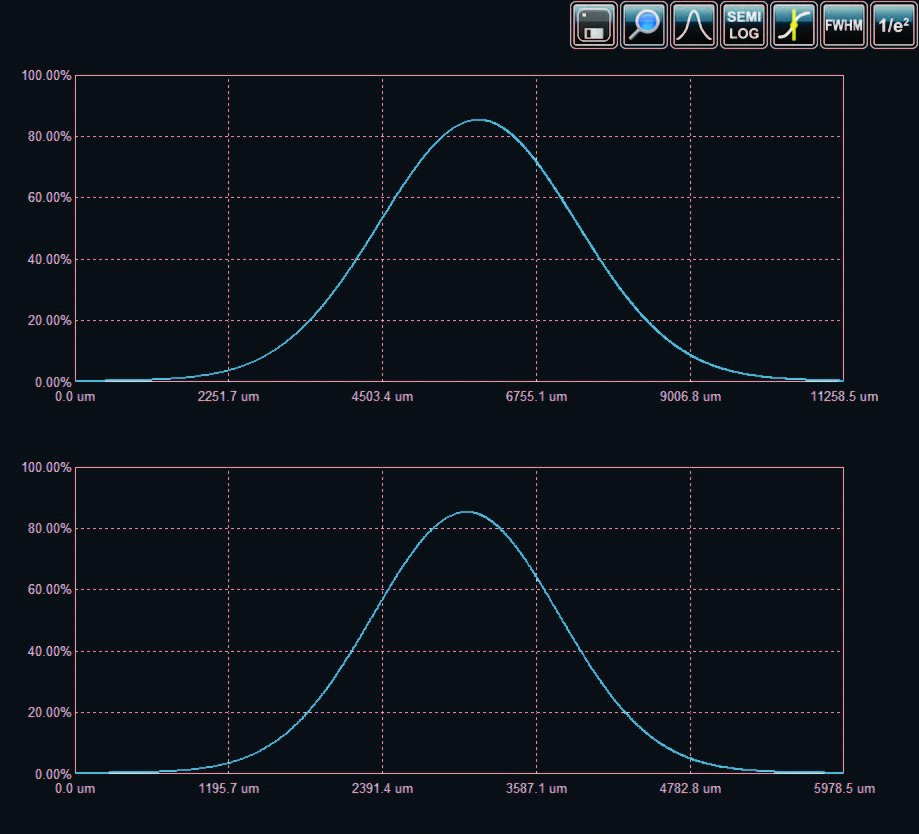Click the 1195.7 um tick label

pos(229,789)
